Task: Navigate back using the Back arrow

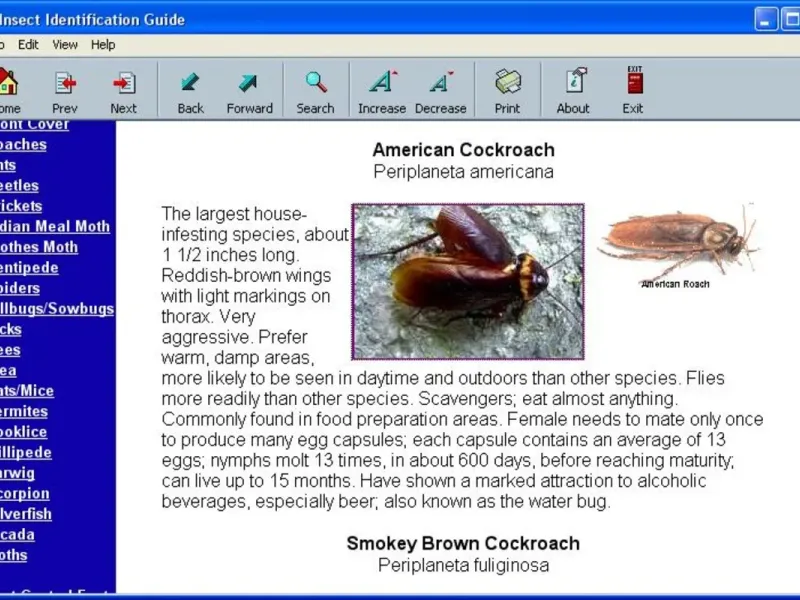Action: point(190,90)
